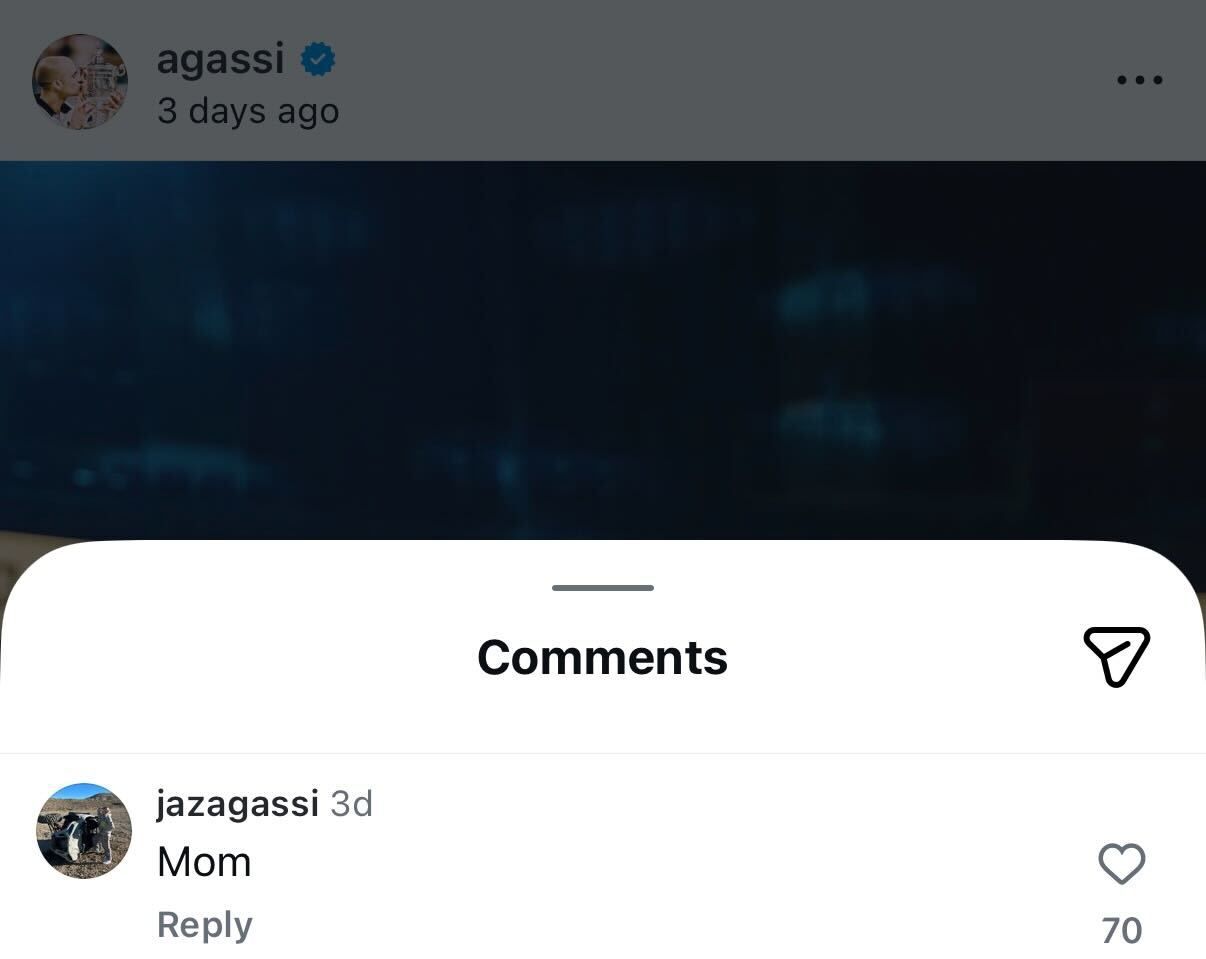This screenshot has height=959, width=1206.
Task: Like jazagassi's comment with the heart icon
Action: (x=1122, y=864)
